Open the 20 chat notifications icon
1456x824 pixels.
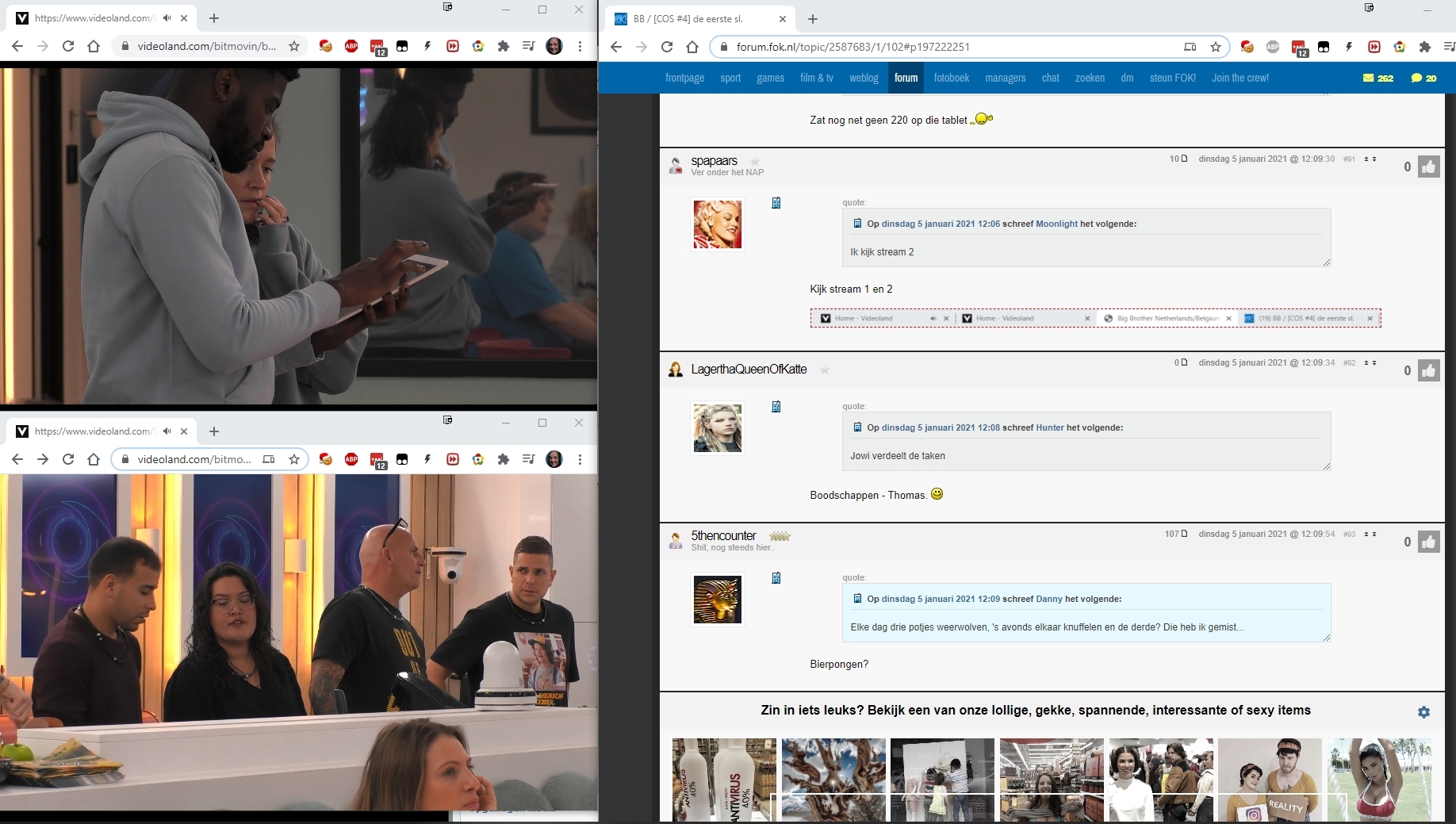tap(1423, 78)
